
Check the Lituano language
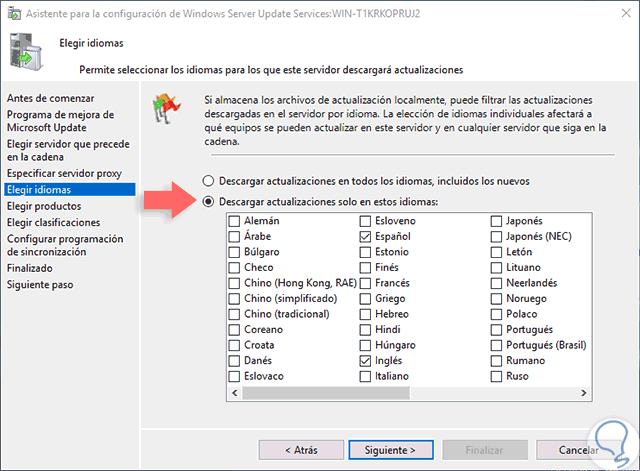coord(496,268)
